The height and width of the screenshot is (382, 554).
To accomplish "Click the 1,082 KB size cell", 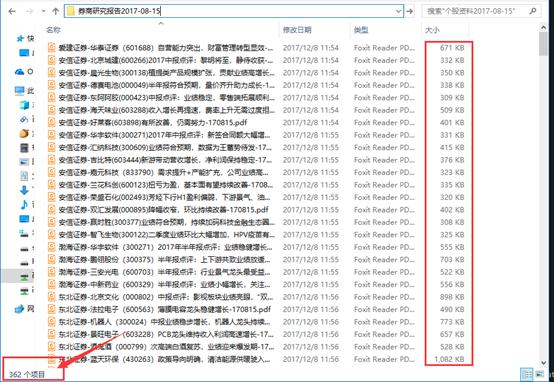I will 449,359.
